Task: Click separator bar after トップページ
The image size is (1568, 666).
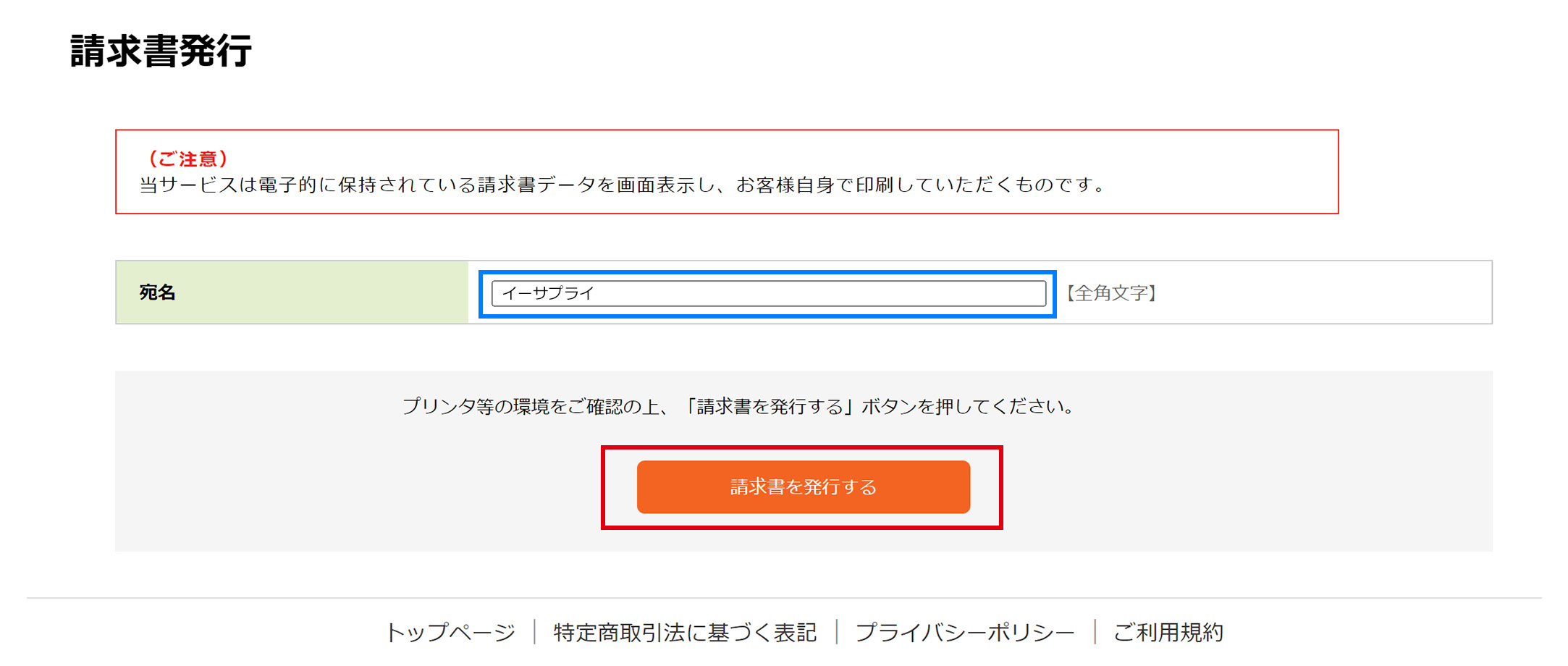Action: (x=534, y=632)
